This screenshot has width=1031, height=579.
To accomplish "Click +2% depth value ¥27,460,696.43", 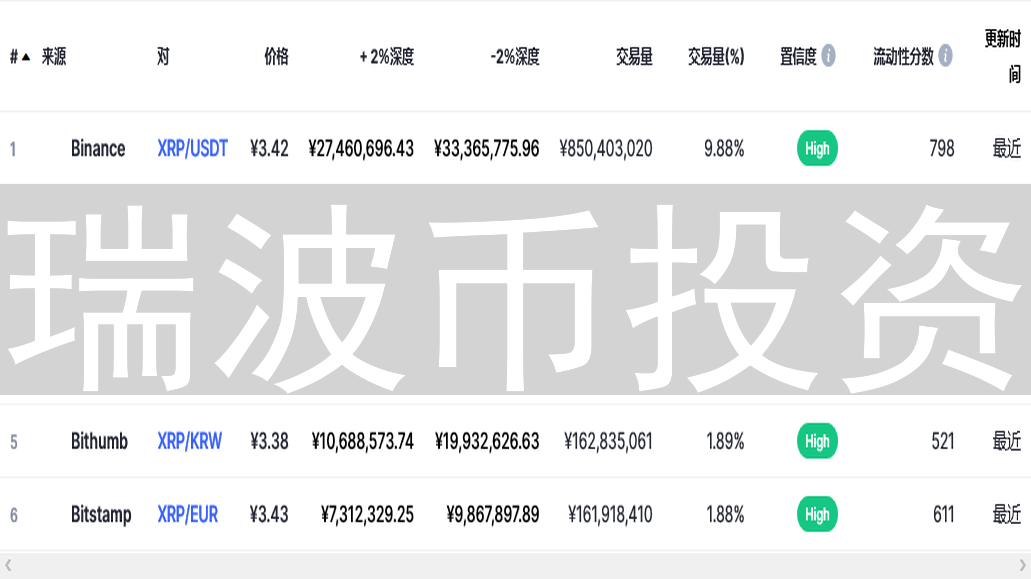I will coord(362,149).
